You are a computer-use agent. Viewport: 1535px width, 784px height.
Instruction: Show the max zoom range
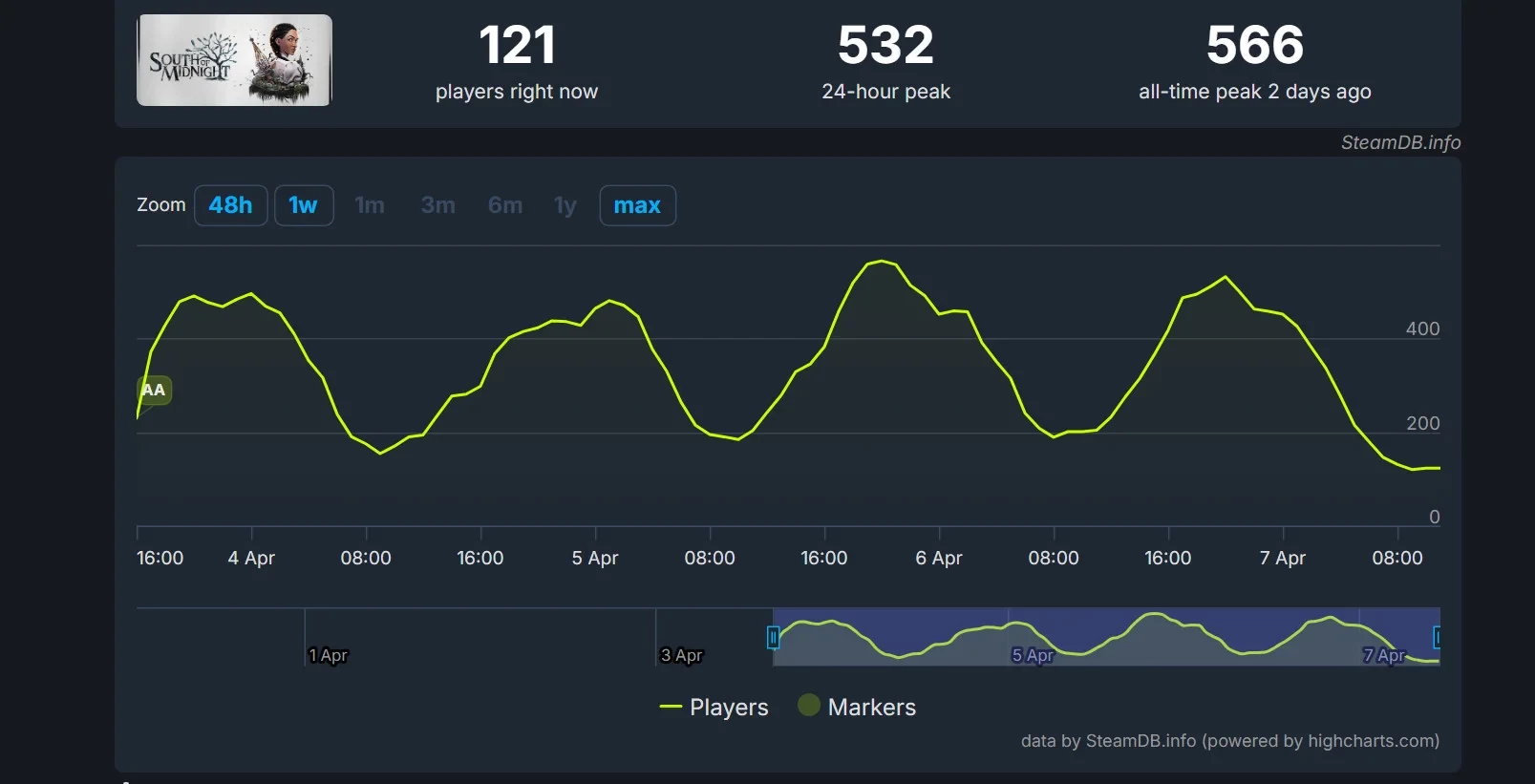pos(637,205)
